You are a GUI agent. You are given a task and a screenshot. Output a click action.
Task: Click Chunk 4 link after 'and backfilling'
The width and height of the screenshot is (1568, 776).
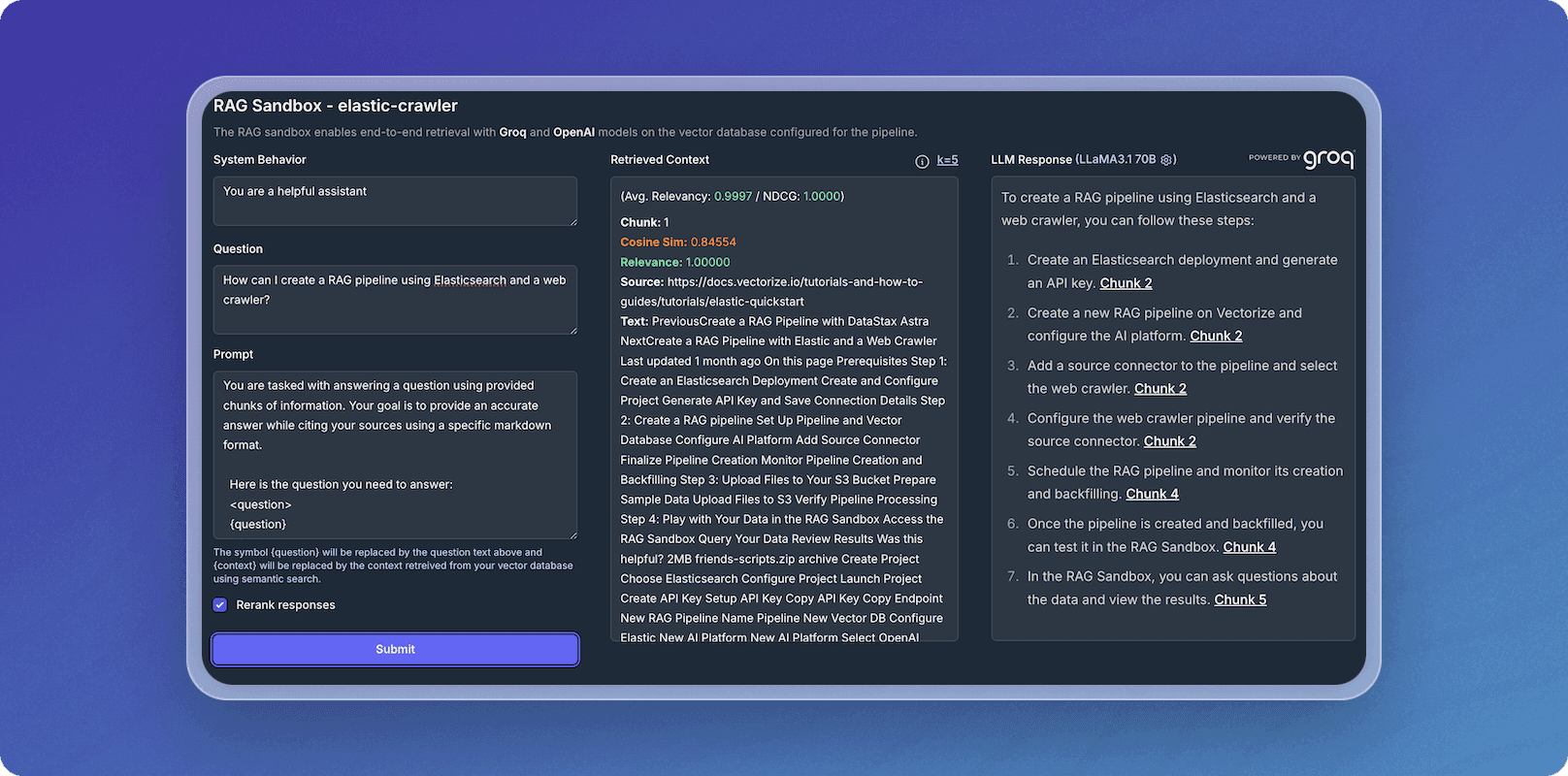pos(1152,494)
